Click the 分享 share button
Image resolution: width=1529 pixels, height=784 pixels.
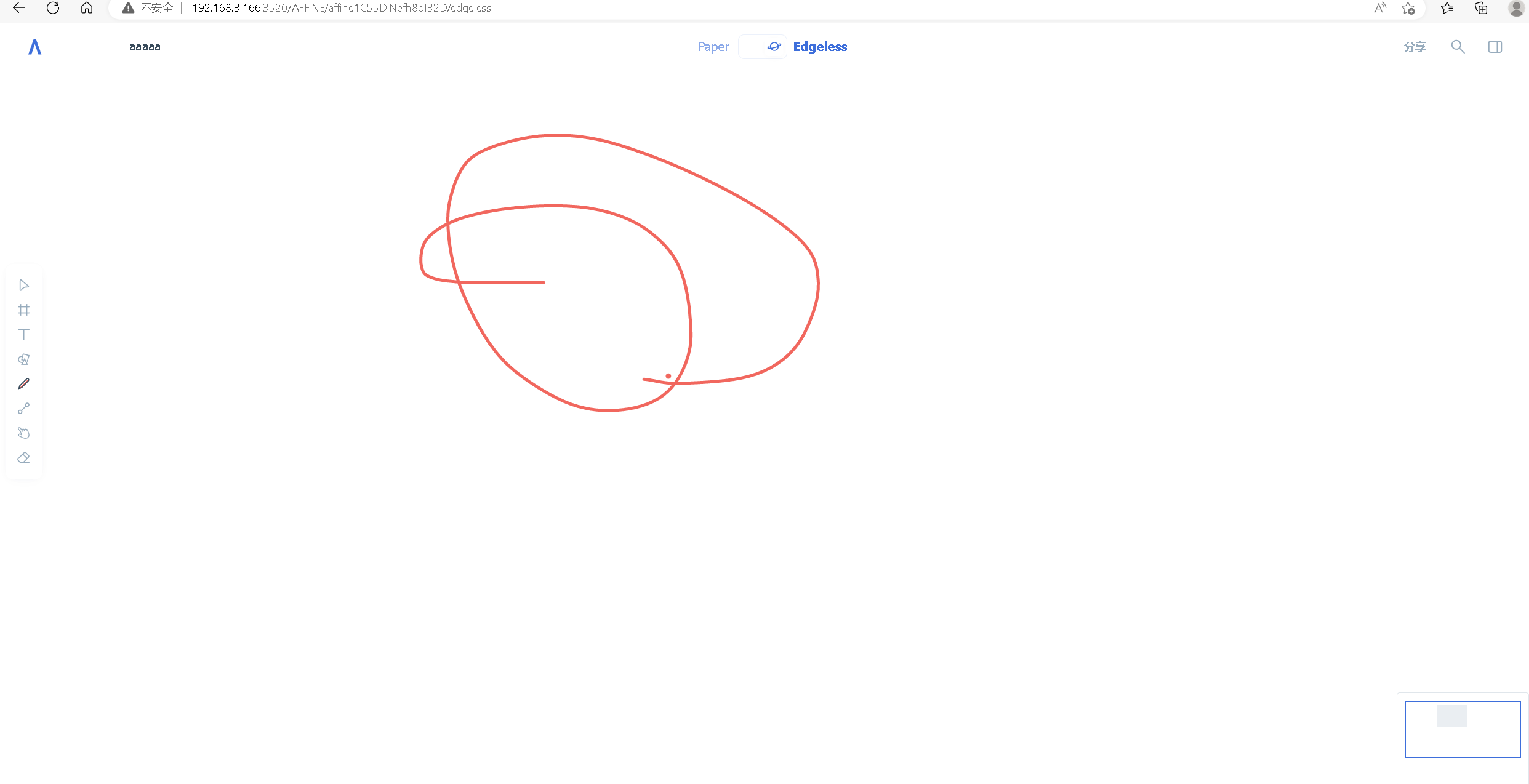click(x=1415, y=47)
